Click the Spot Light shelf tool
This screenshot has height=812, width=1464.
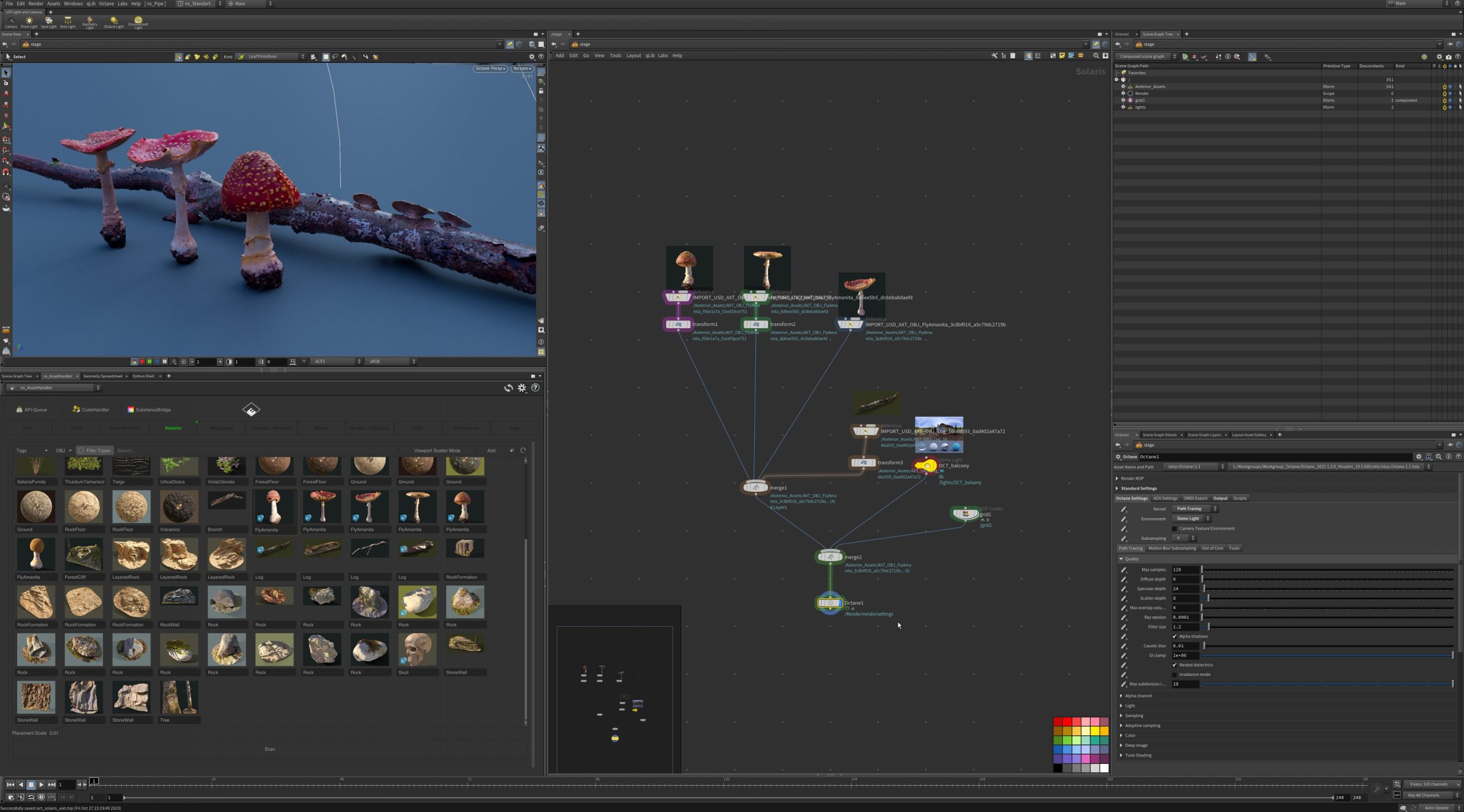click(x=49, y=22)
